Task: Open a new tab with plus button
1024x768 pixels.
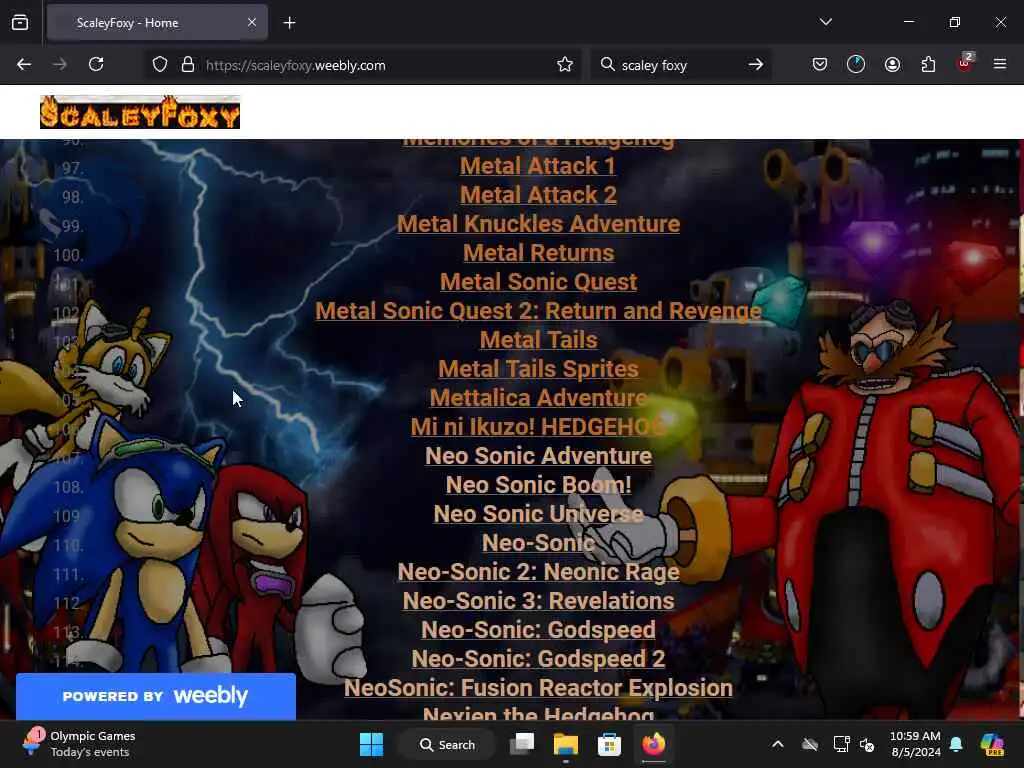Action: click(289, 23)
